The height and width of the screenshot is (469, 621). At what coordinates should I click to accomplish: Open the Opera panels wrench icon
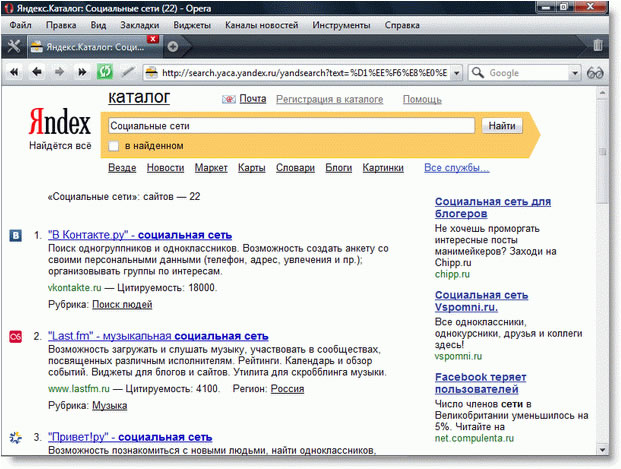click(x=14, y=46)
